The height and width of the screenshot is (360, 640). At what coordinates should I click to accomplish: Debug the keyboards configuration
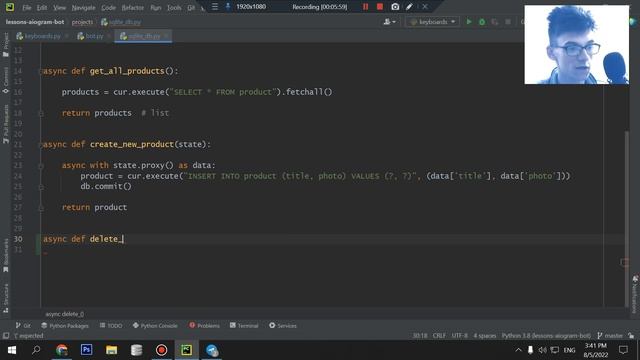[482, 22]
